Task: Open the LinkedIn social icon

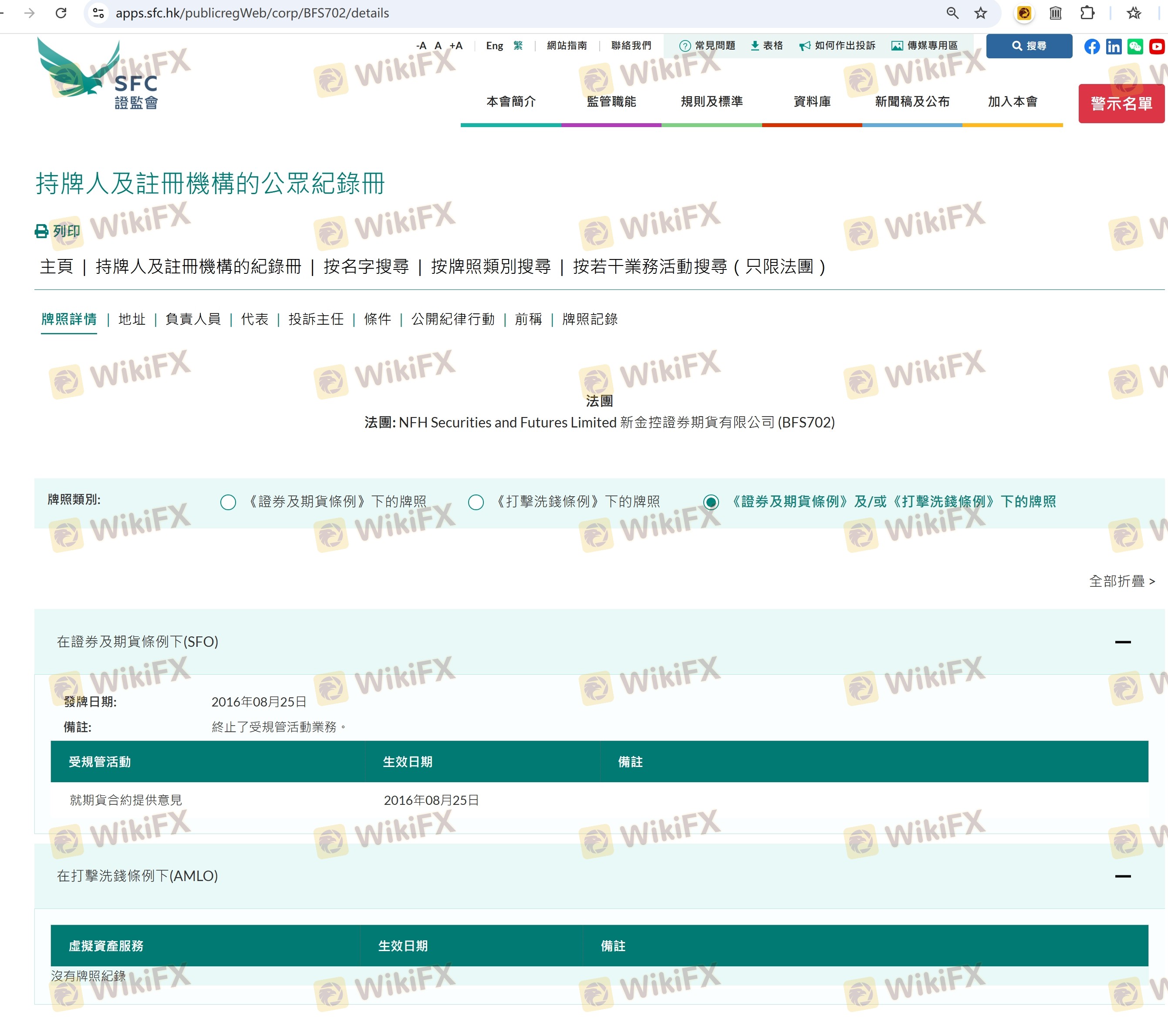Action: 1113,46
